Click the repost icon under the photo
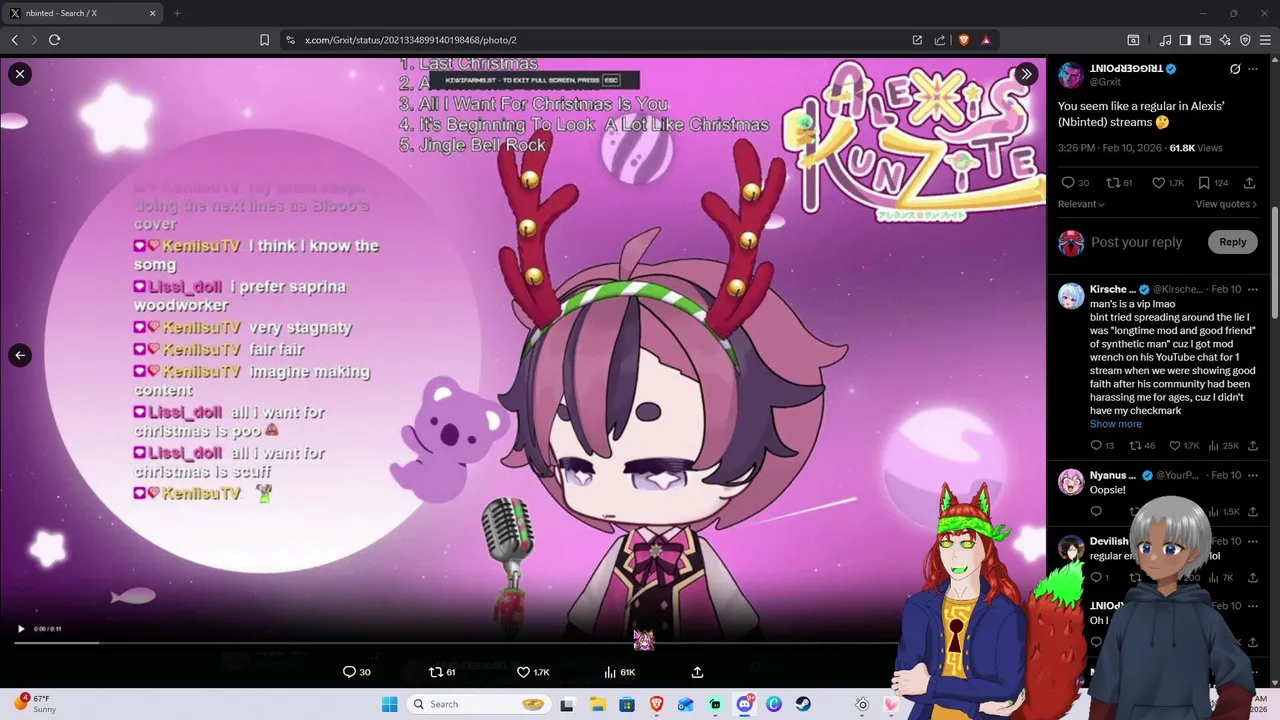 435,672
